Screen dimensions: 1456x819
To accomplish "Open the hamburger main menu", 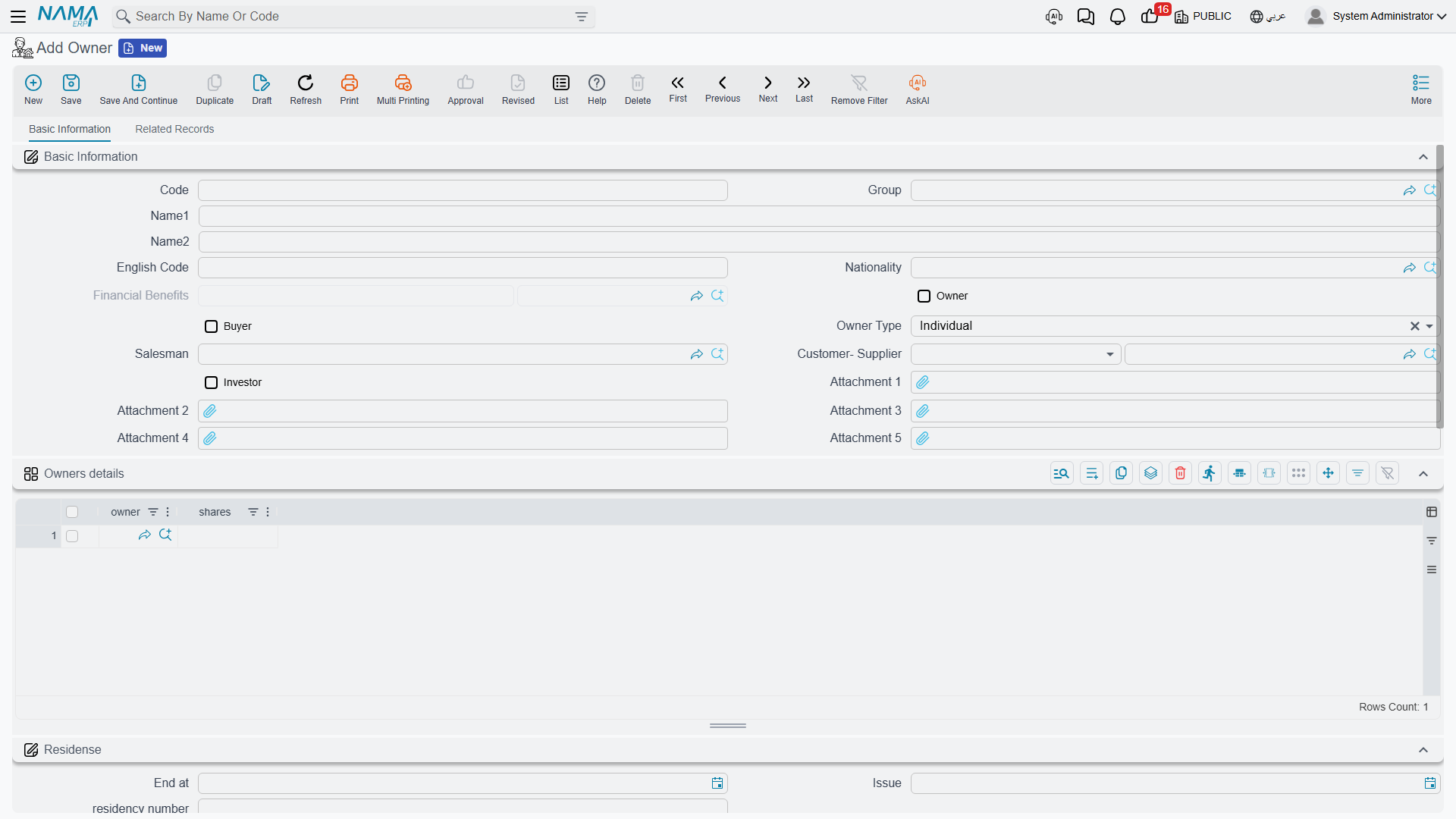I will pos(18,16).
